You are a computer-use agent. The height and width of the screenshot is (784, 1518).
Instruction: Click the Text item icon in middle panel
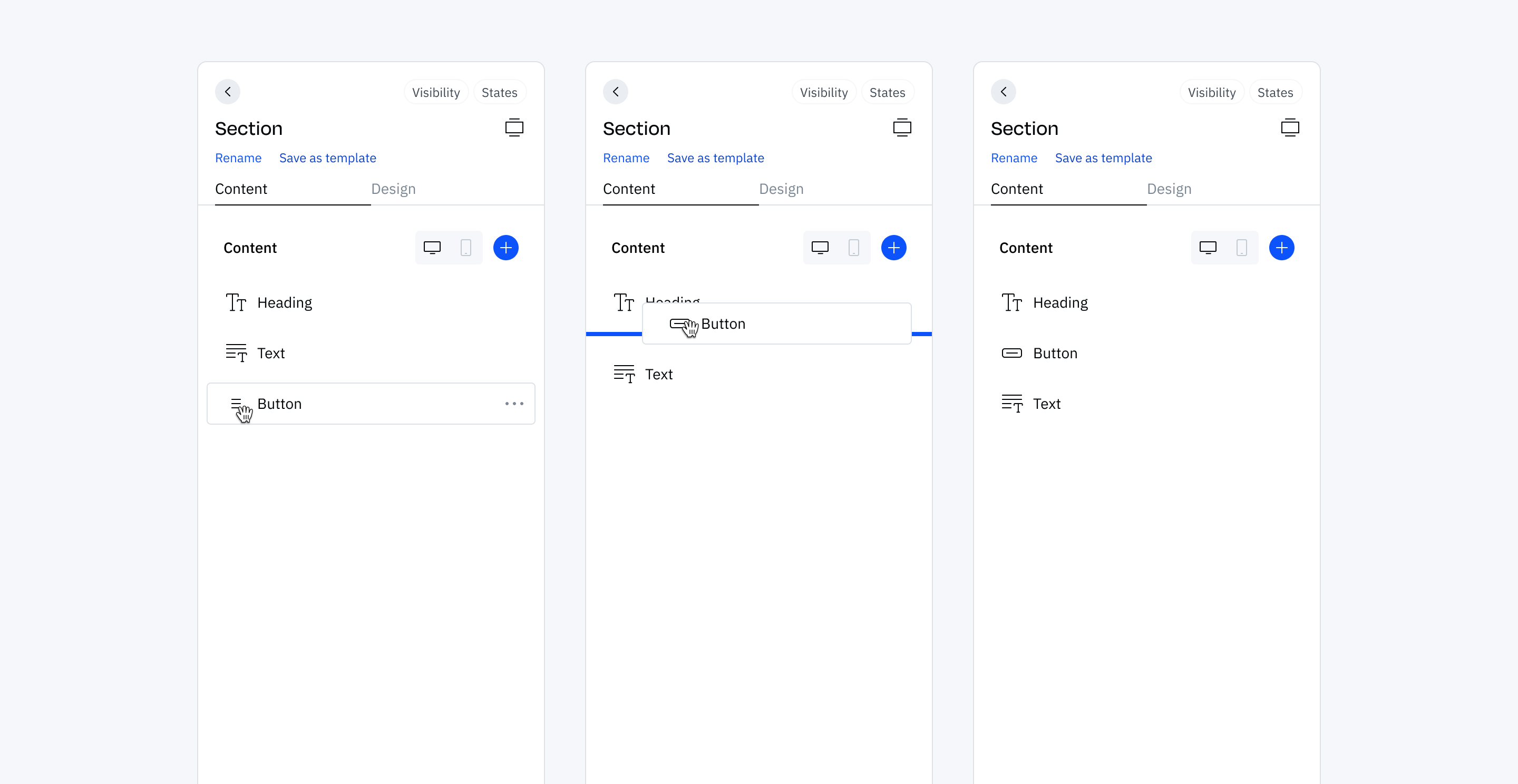(x=624, y=375)
